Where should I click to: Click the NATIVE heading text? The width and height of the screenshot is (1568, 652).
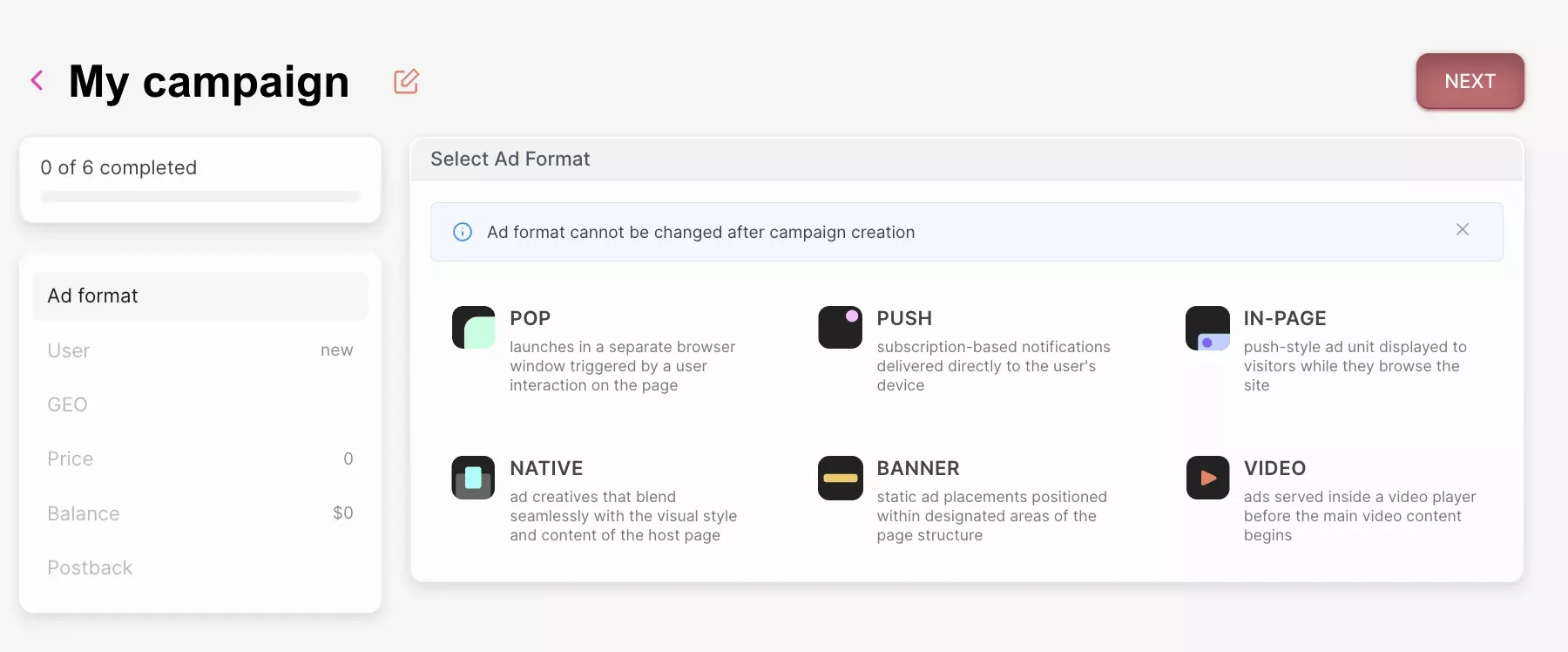coord(546,468)
